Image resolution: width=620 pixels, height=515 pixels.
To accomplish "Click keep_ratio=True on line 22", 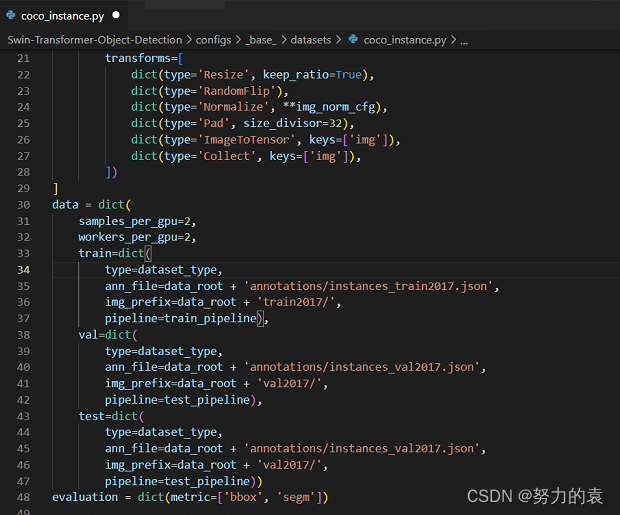I will (312, 75).
